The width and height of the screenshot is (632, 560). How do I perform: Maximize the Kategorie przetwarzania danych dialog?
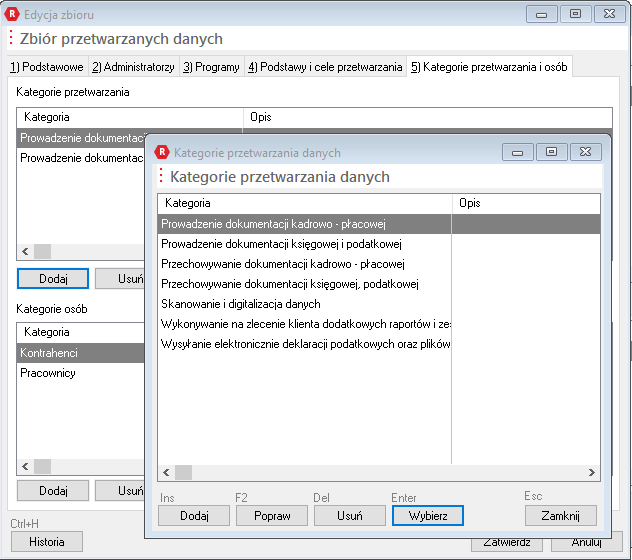(x=550, y=152)
